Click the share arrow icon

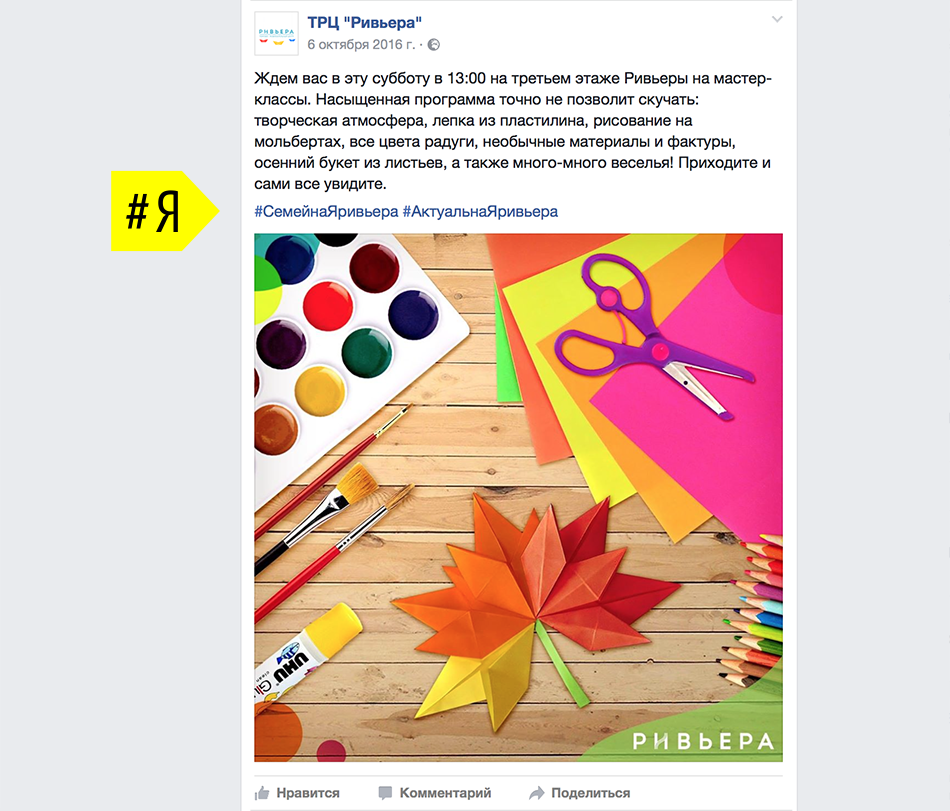click(x=537, y=793)
